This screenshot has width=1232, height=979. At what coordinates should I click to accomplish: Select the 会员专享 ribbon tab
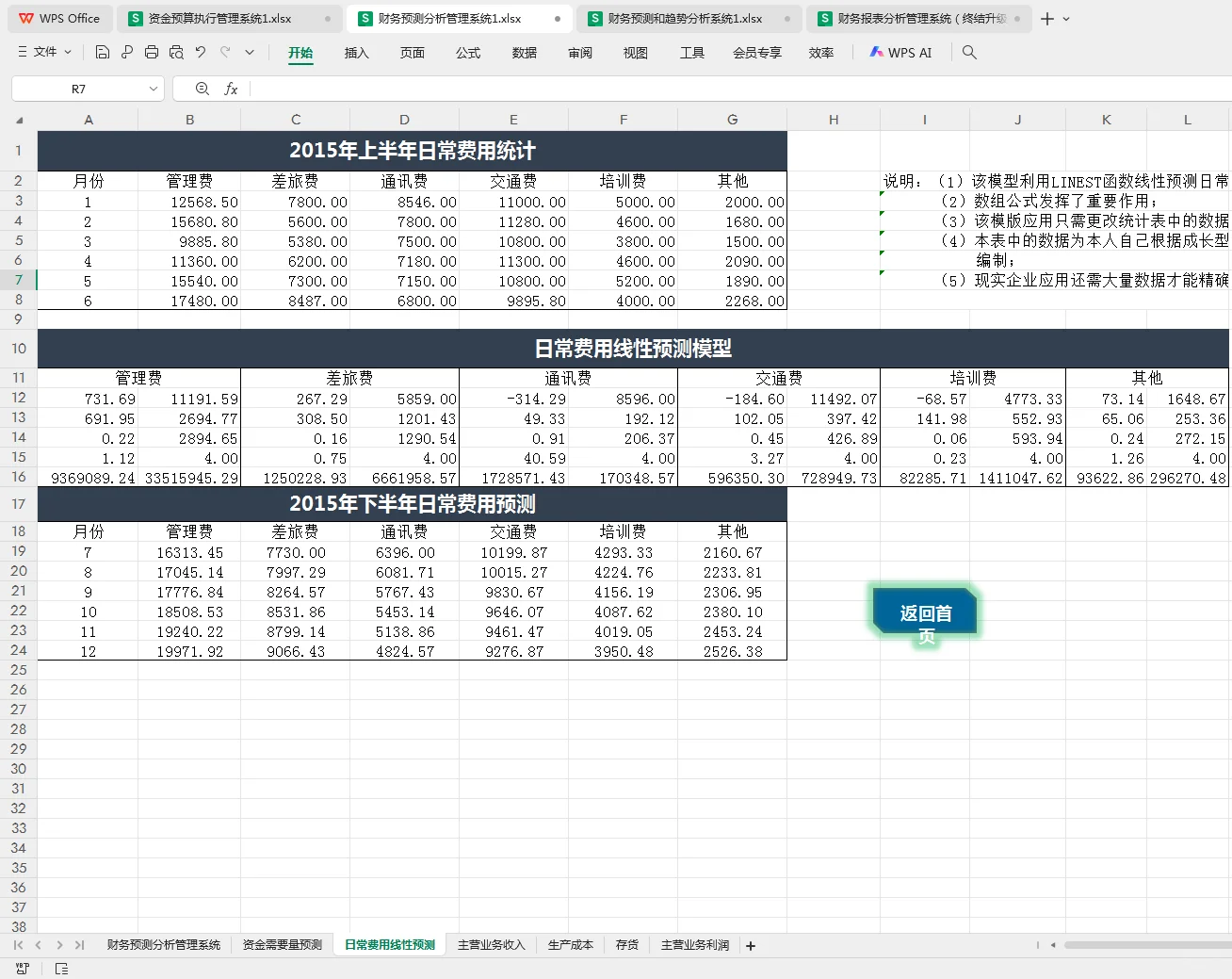pyautogui.click(x=757, y=53)
